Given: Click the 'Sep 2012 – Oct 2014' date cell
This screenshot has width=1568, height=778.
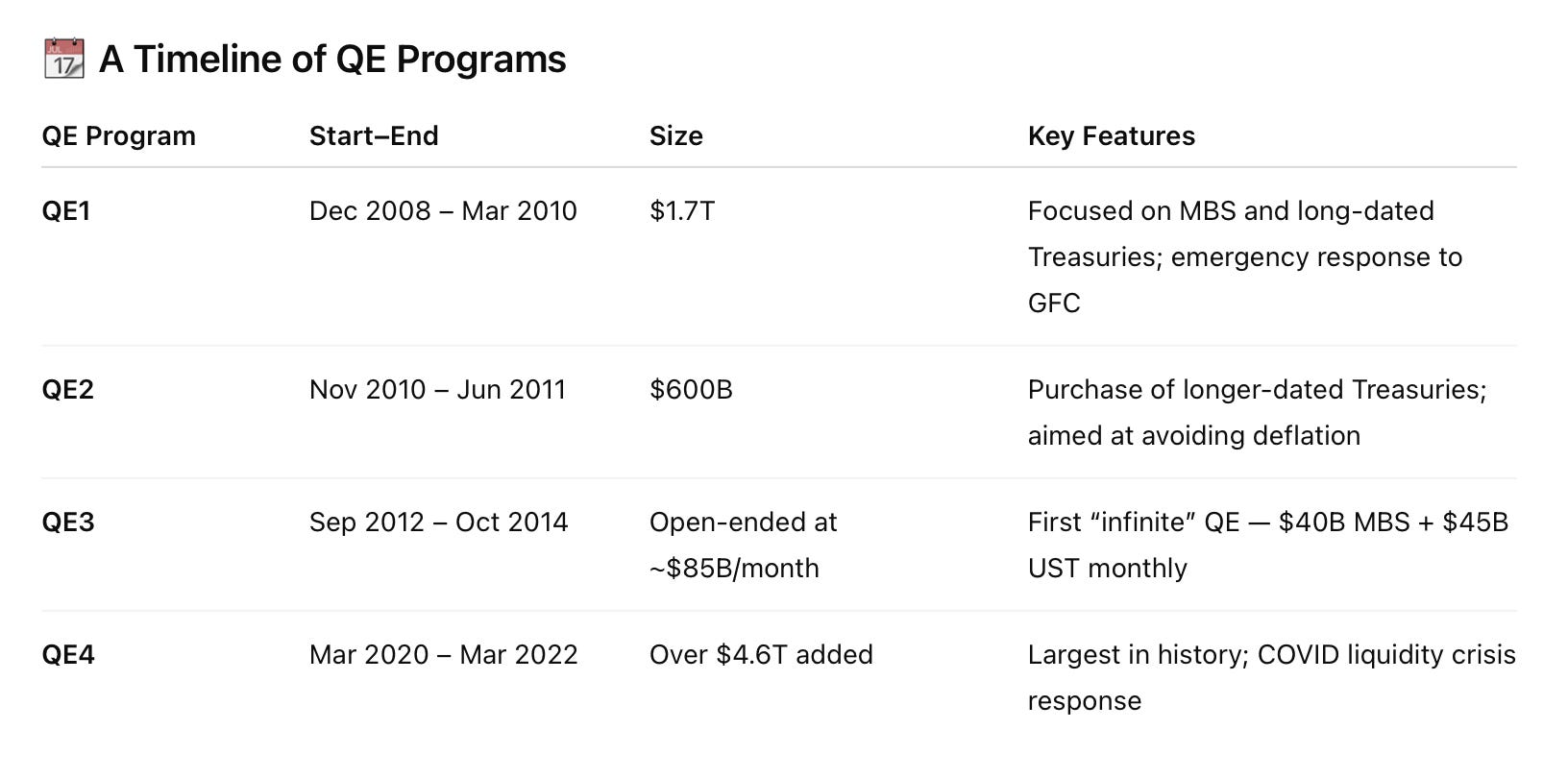Looking at the screenshot, I should coord(438,523).
